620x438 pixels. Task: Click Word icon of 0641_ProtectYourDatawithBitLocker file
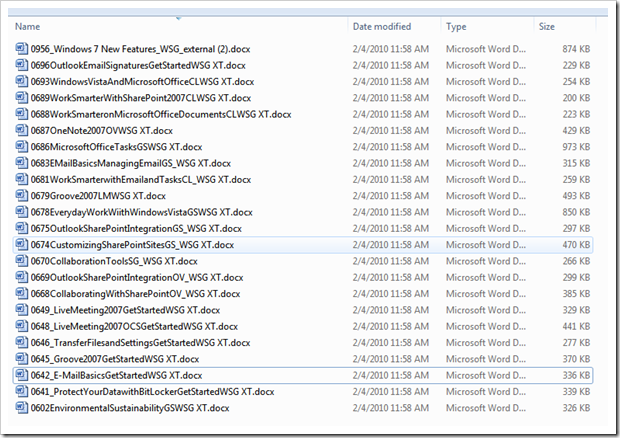(21, 391)
